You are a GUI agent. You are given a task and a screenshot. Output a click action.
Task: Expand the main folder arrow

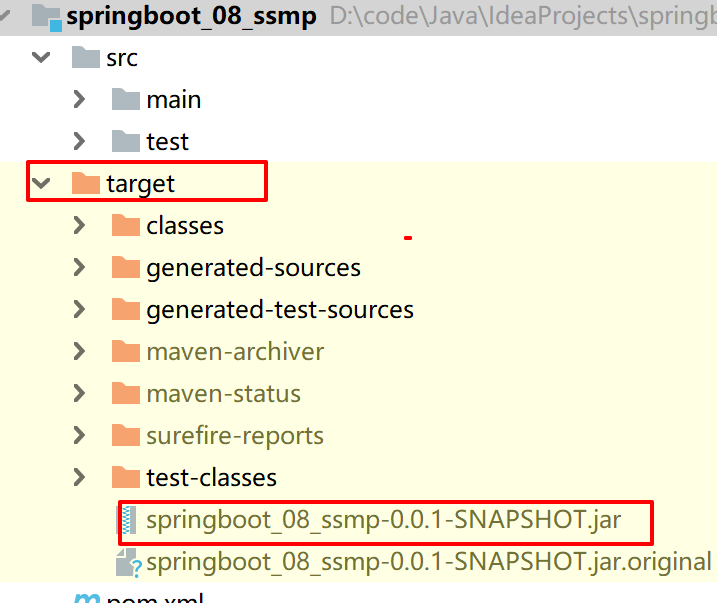[x=80, y=100]
